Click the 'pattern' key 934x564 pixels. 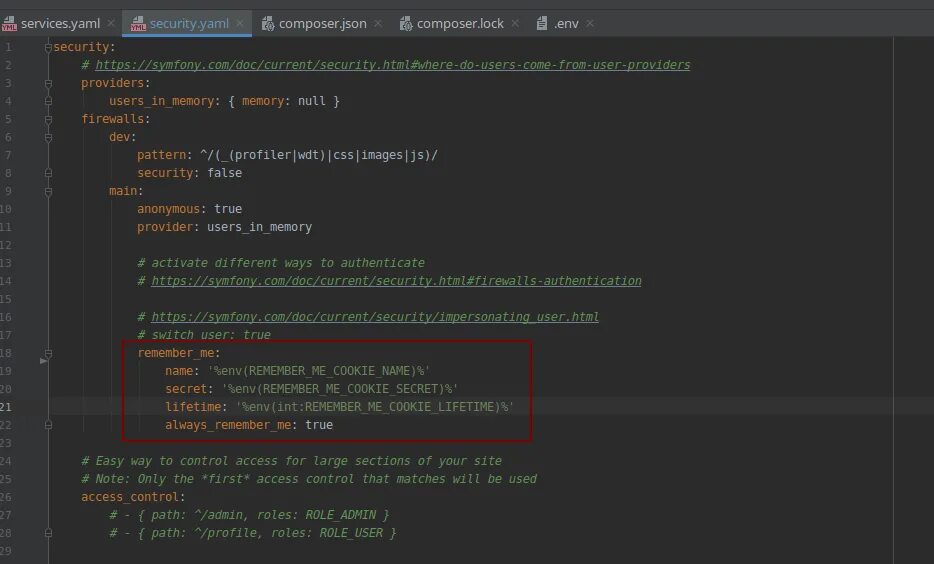161,155
